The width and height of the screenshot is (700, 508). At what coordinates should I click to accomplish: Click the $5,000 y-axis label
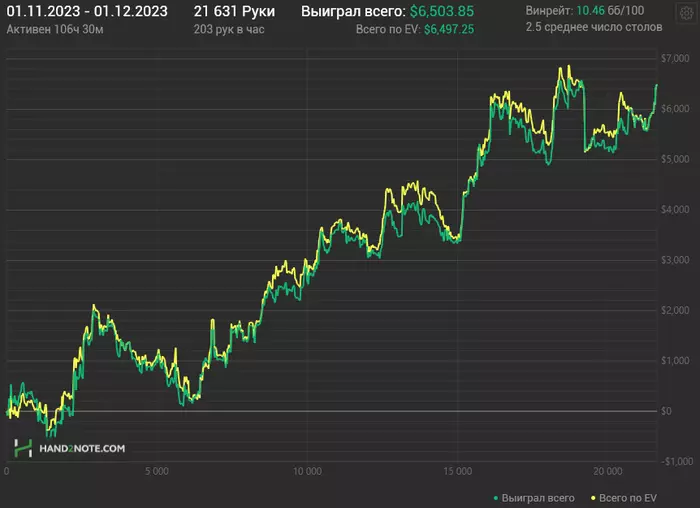coord(675,159)
